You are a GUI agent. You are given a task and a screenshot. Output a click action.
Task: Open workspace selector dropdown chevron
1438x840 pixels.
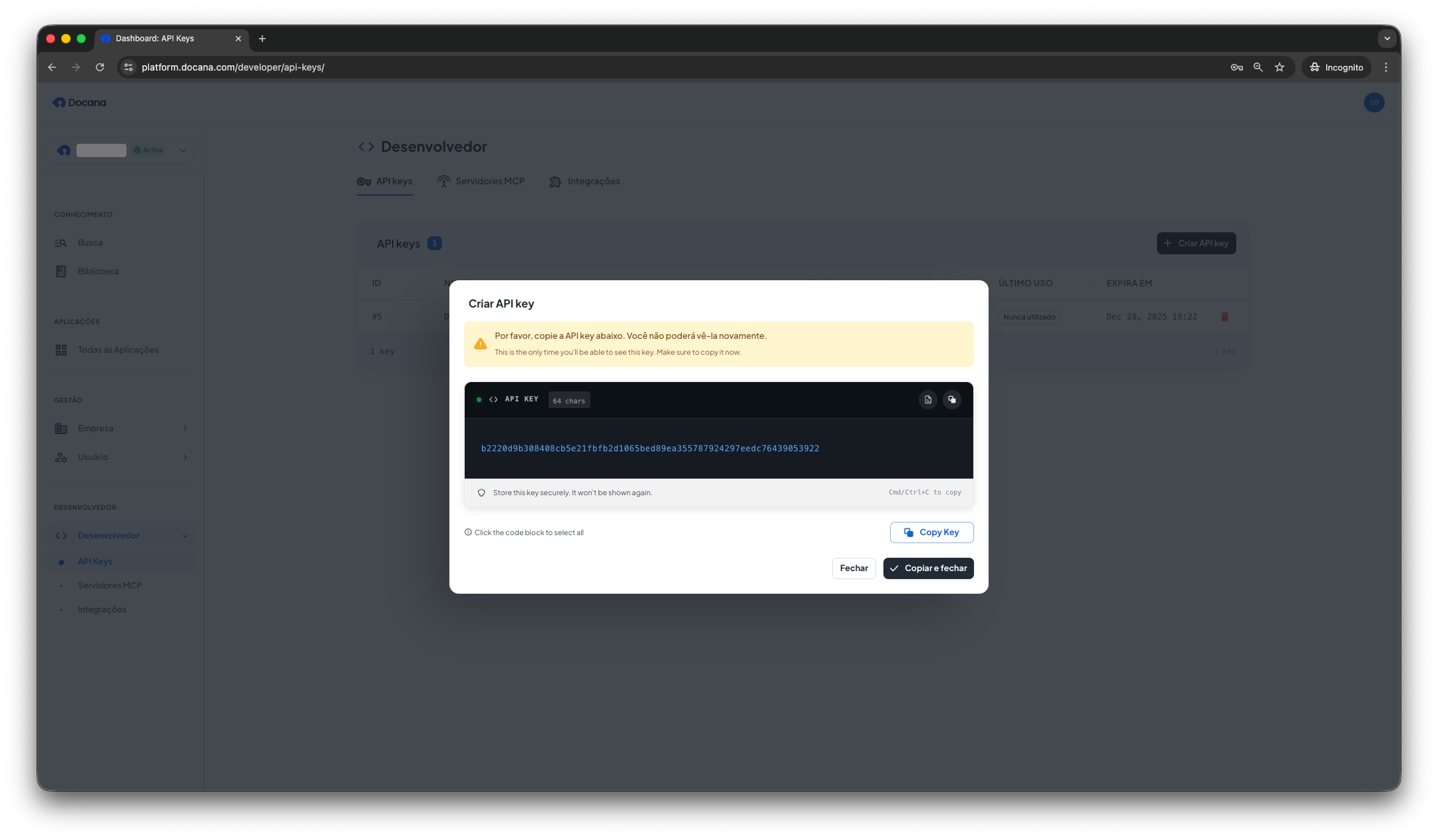click(183, 150)
